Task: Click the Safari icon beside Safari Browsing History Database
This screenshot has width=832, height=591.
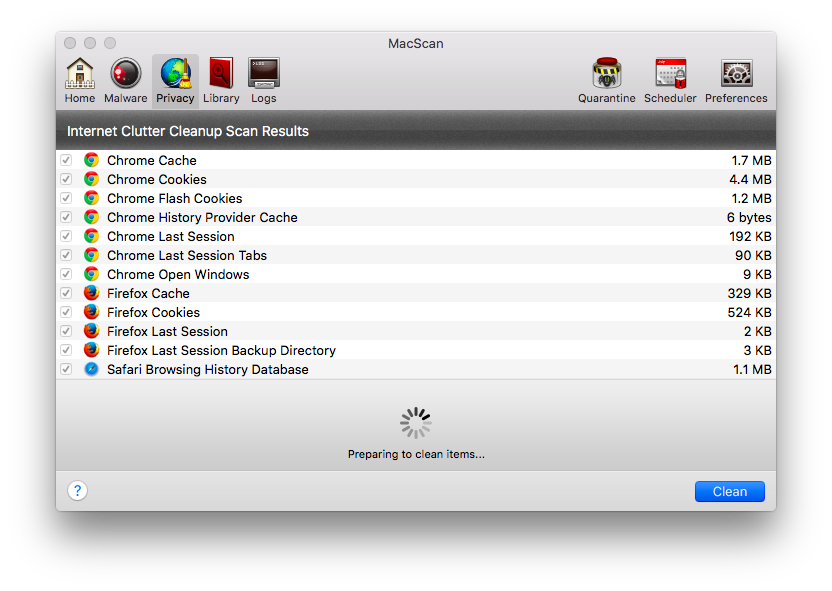Action: 91,369
